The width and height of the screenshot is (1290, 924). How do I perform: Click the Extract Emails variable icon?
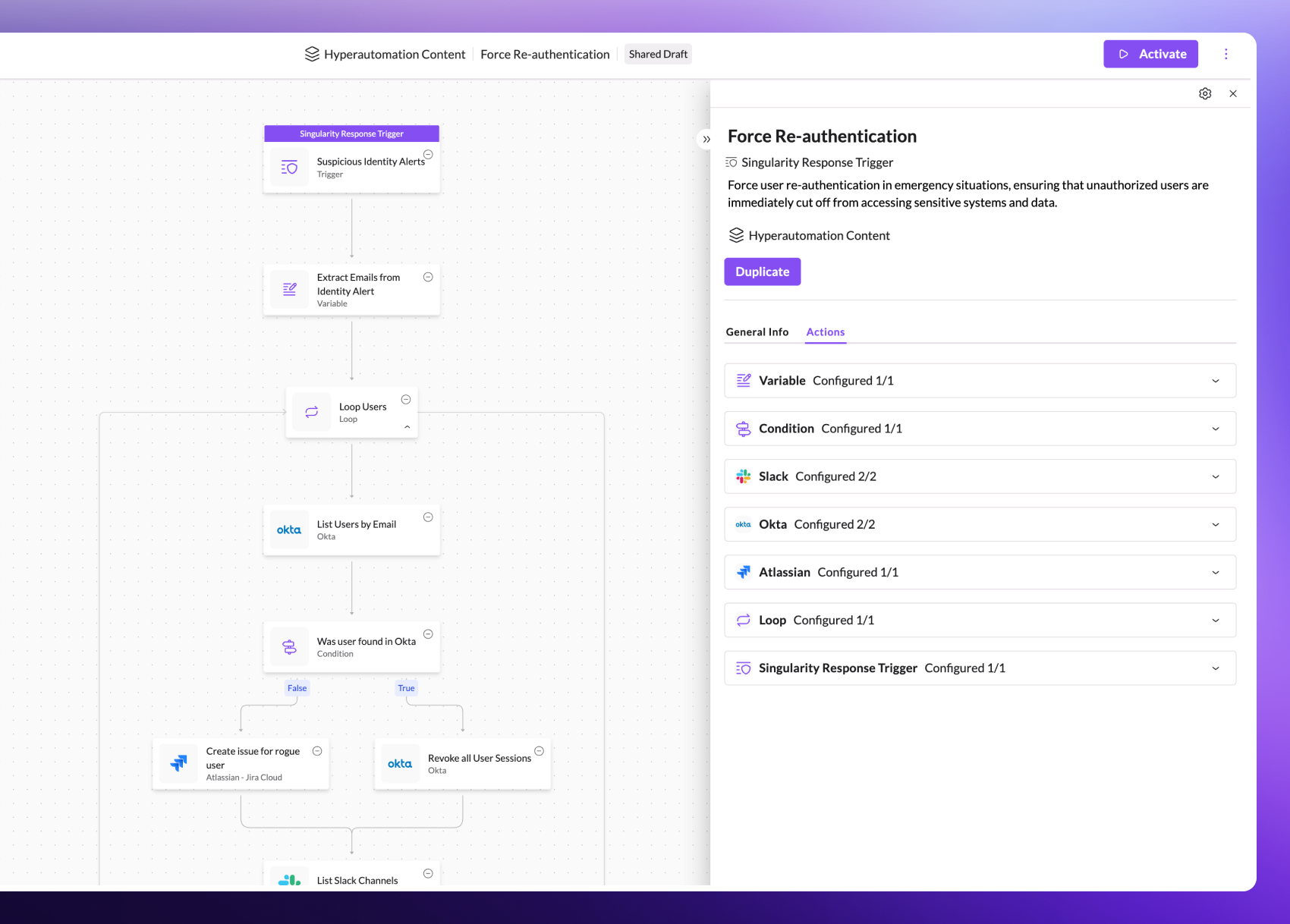tap(289, 289)
